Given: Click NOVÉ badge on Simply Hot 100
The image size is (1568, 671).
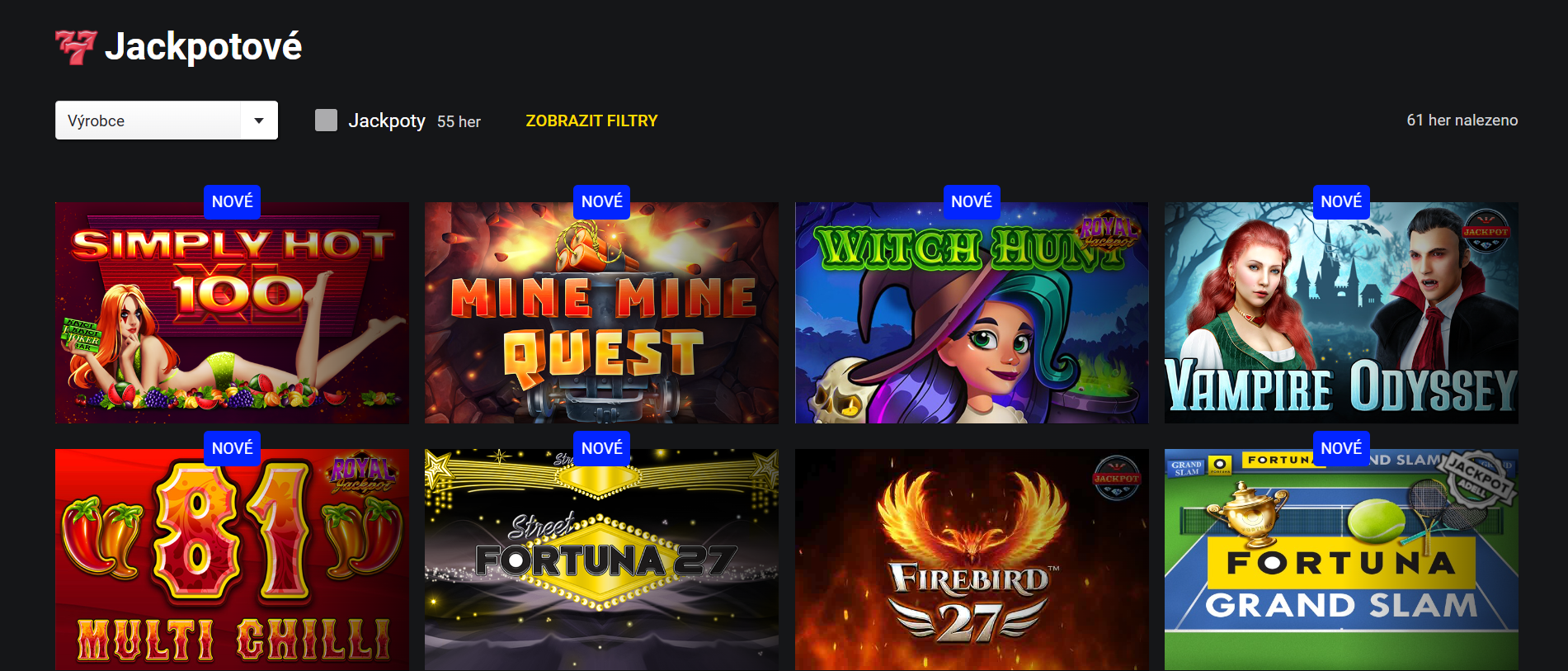Looking at the screenshot, I should coord(232,201).
